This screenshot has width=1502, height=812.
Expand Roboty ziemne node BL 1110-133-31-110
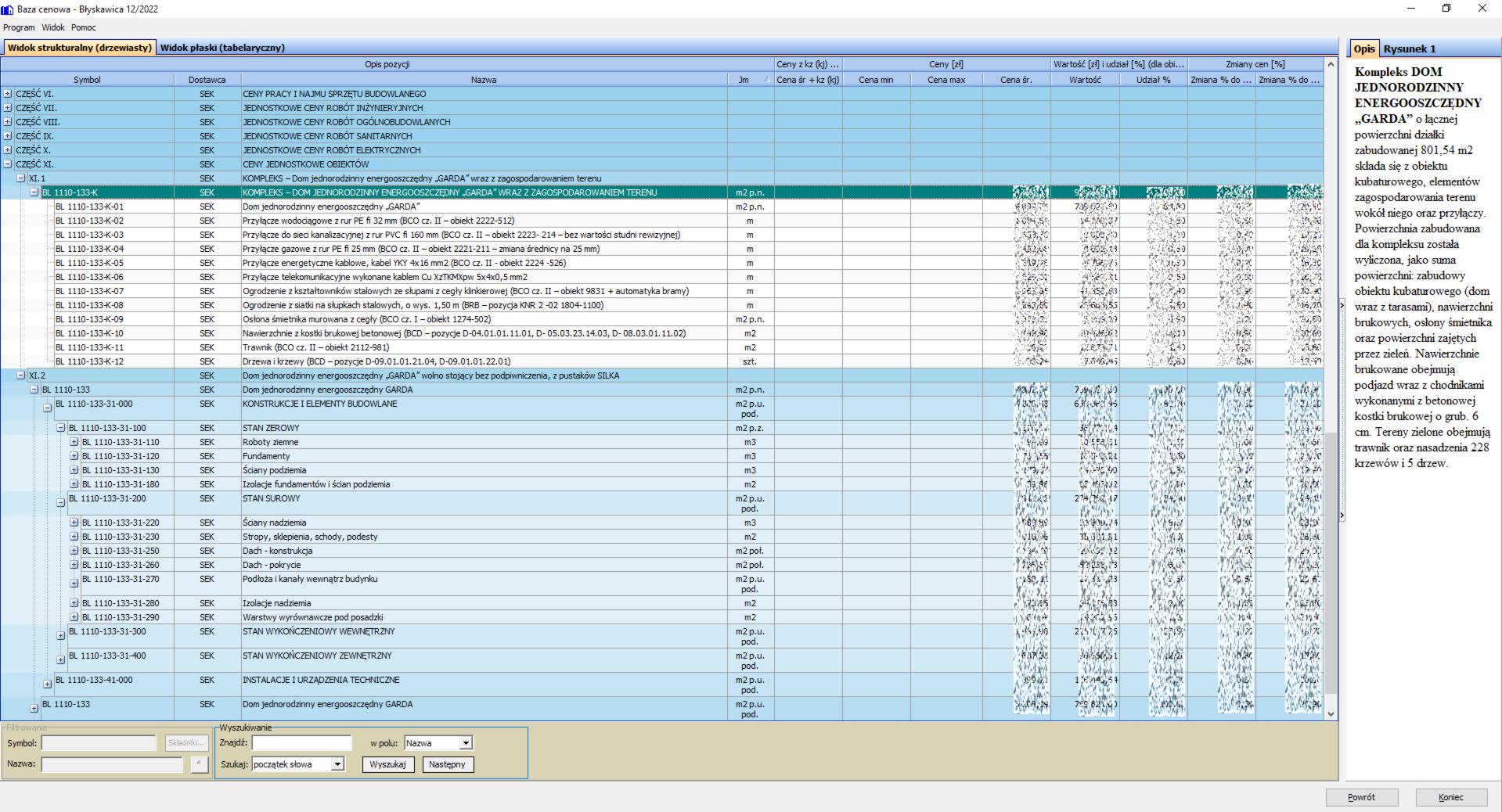click(74, 442)
